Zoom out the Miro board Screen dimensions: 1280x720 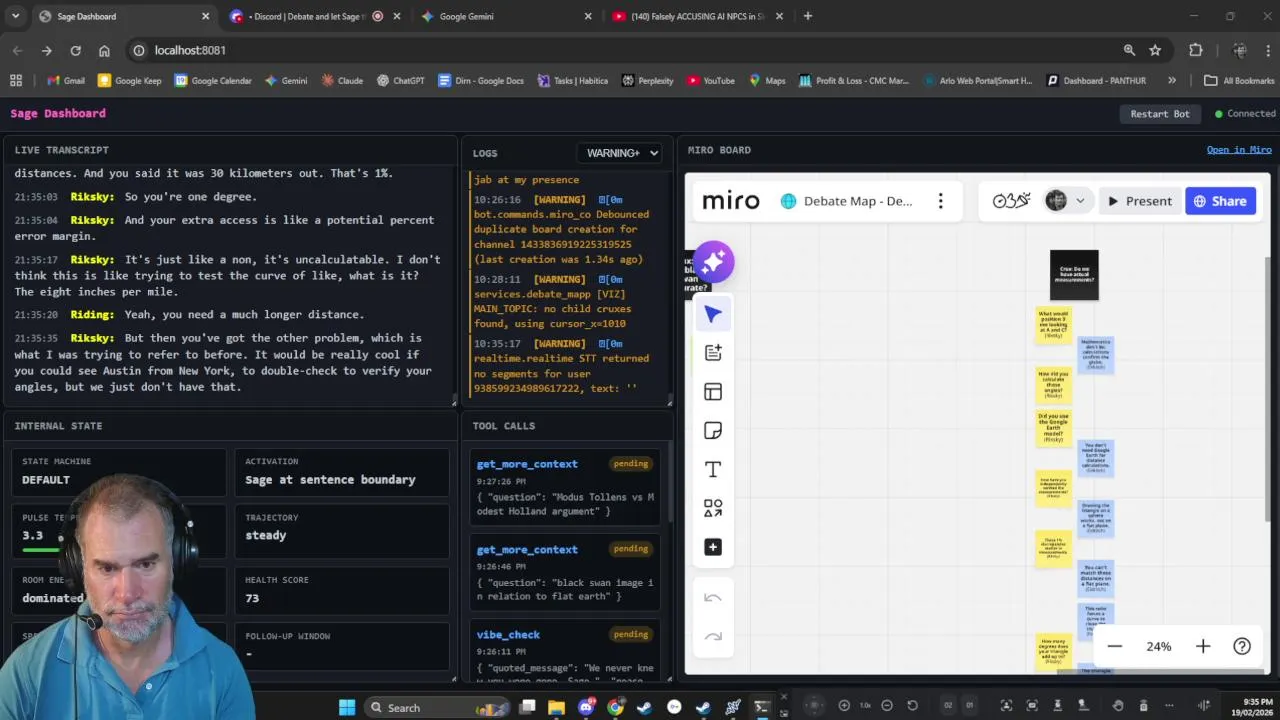(1115, 646)
